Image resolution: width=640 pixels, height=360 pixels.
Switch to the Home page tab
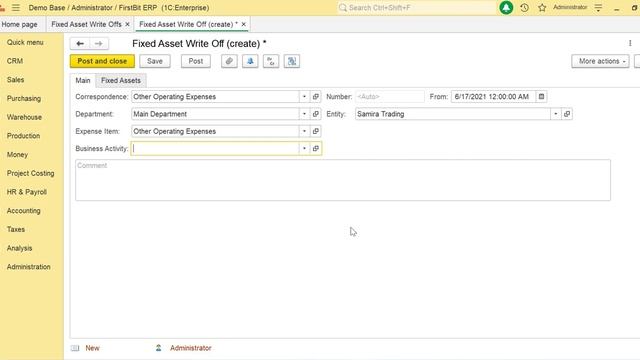tap(20, 24)
